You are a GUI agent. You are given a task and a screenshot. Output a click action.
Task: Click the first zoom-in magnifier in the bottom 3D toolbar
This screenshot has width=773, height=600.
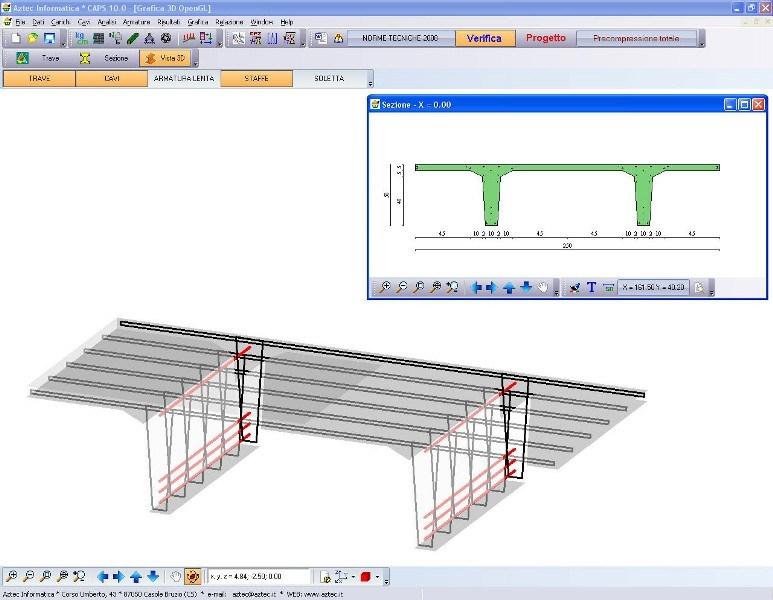[12, 577]
